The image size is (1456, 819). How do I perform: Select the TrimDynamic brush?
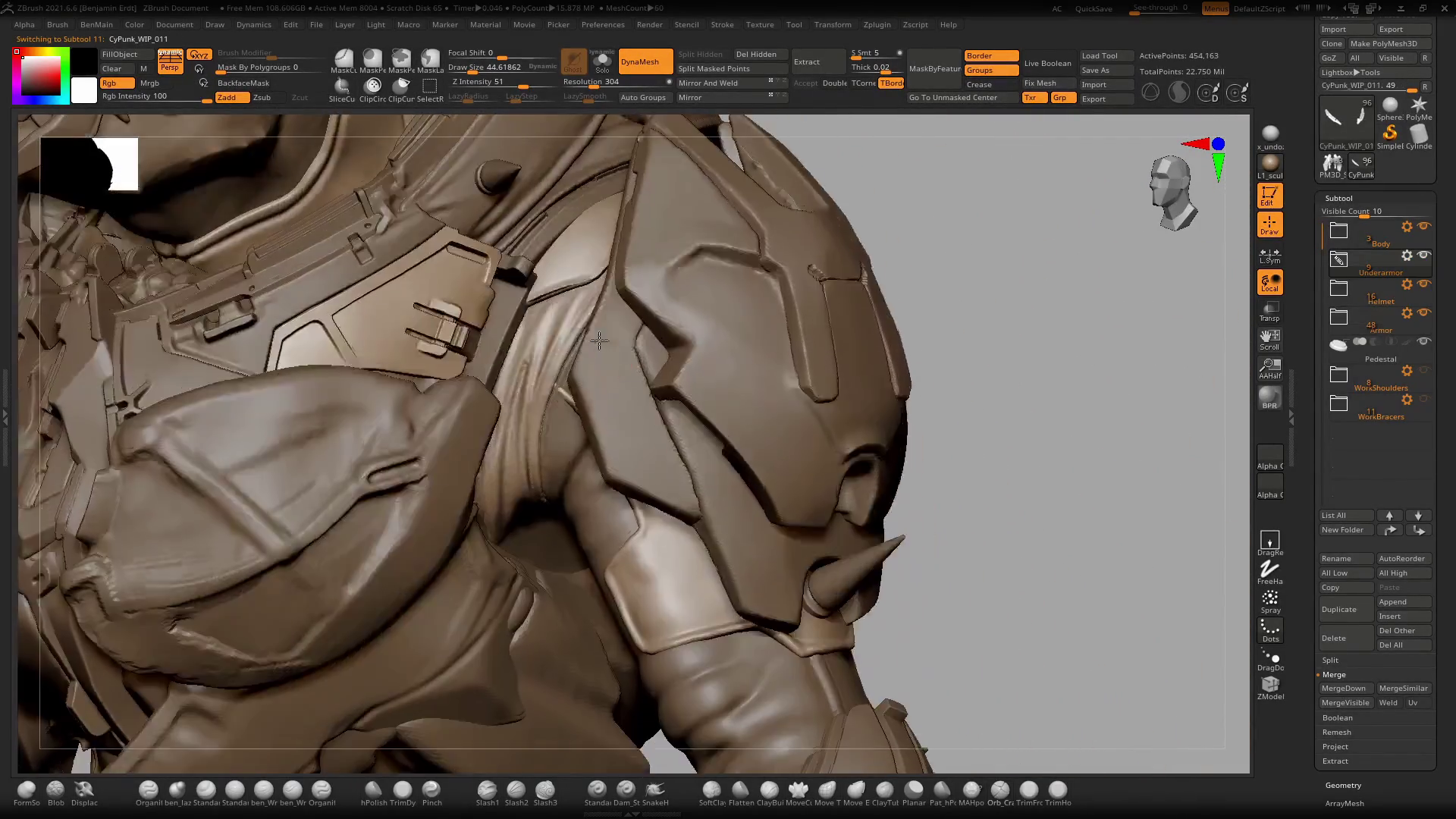pyautogui.click(x=403, y=793)
